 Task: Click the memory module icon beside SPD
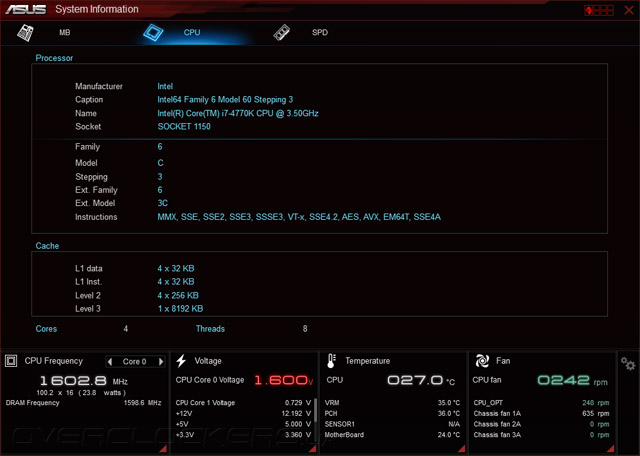click(x=282, y=33)
